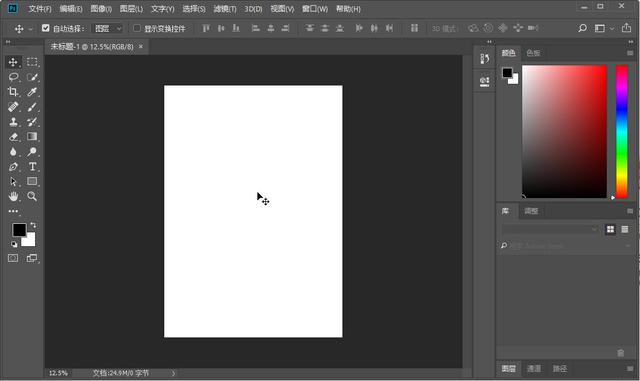
Task: Toggle the 显示变换控件 checkbox
Action: click(137, 28)
